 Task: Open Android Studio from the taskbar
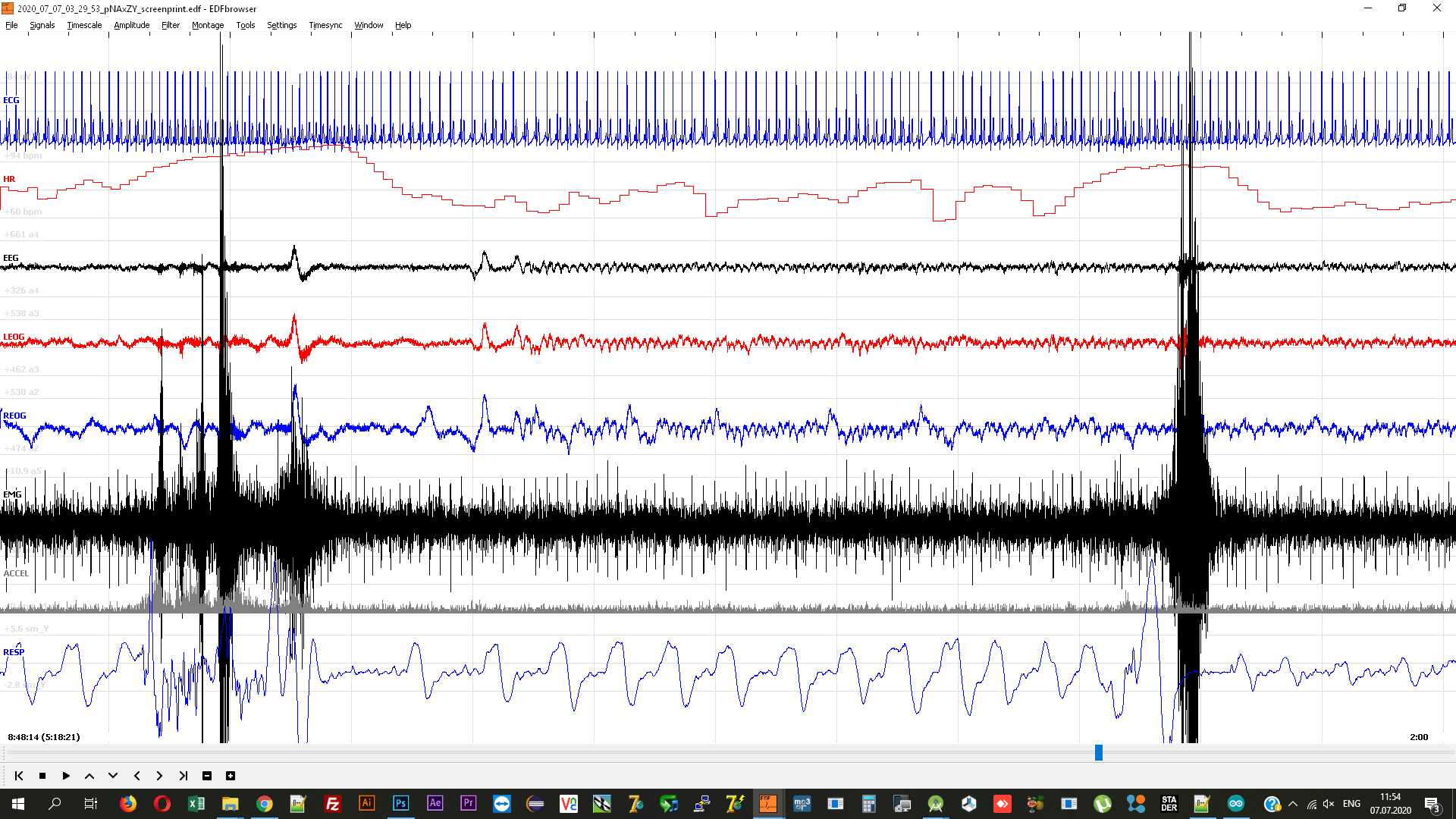tap(936, 804)
